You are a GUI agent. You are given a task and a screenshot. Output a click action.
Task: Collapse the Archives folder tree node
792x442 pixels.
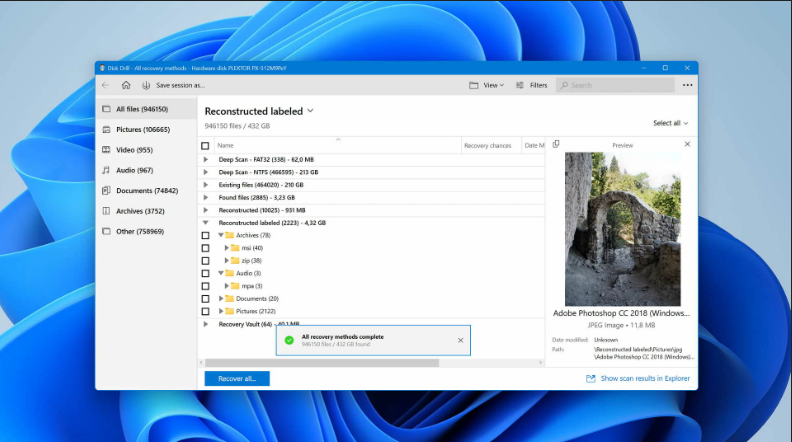(x=221, y=235)
